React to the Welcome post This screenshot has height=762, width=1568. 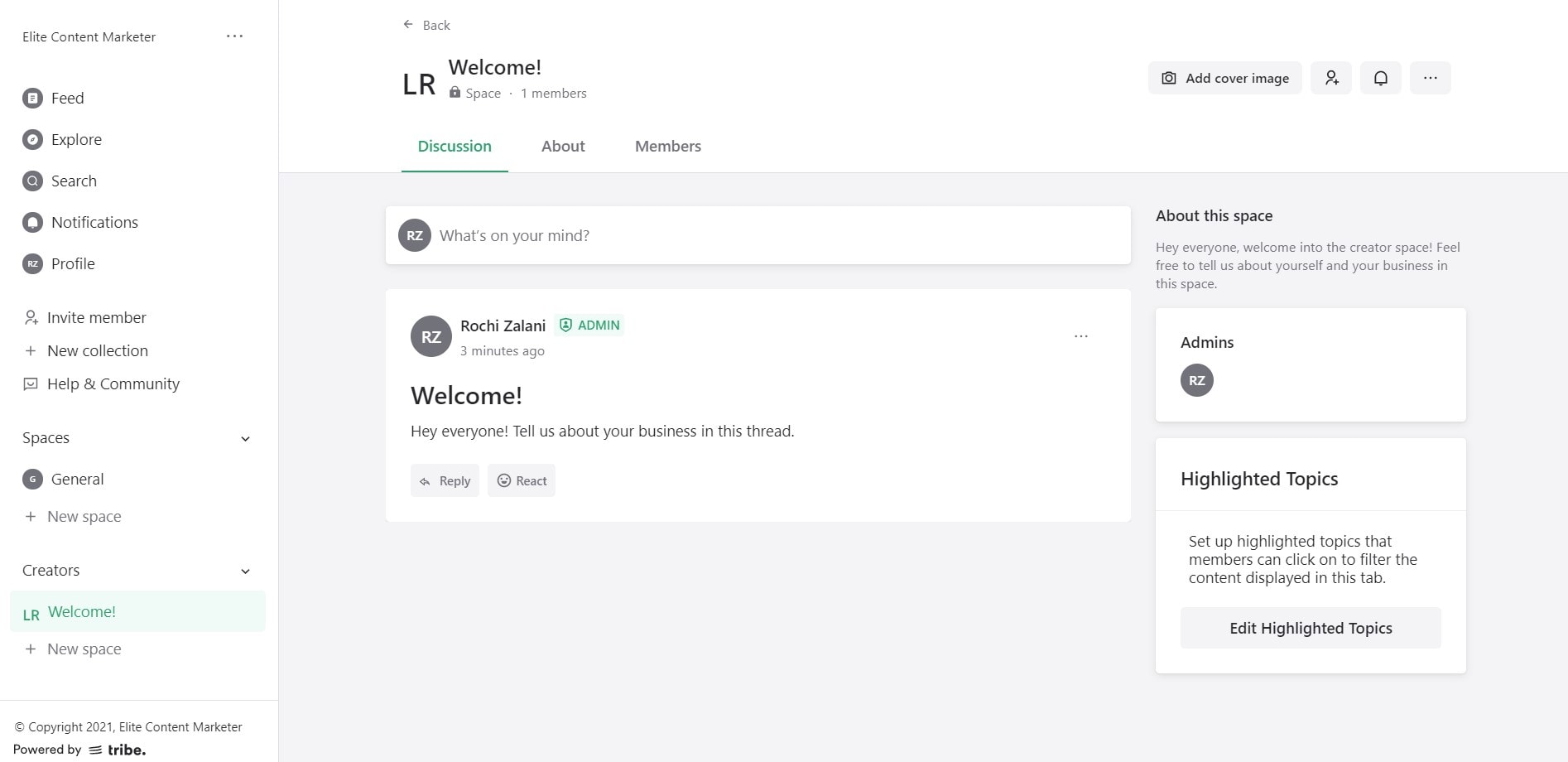click(x=522, y=481)
